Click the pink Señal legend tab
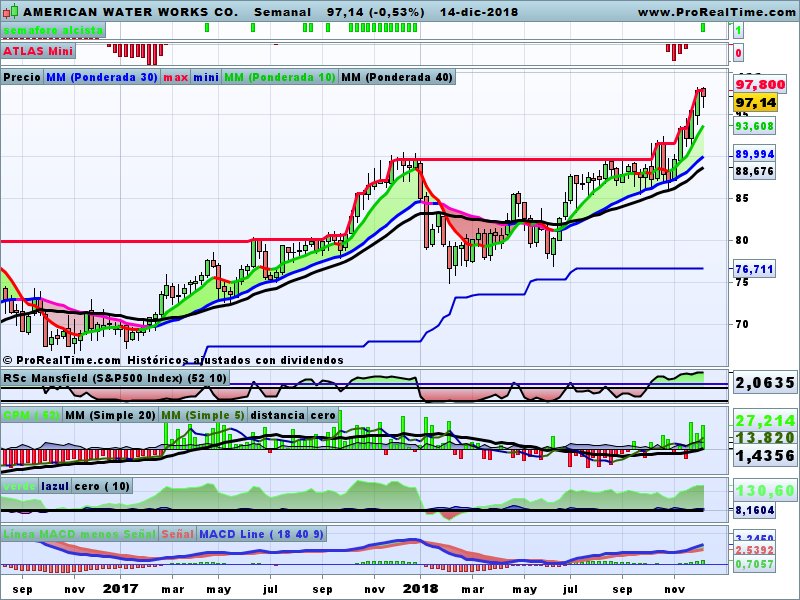This screenshot has height=600, width=800. click(177, 534)
